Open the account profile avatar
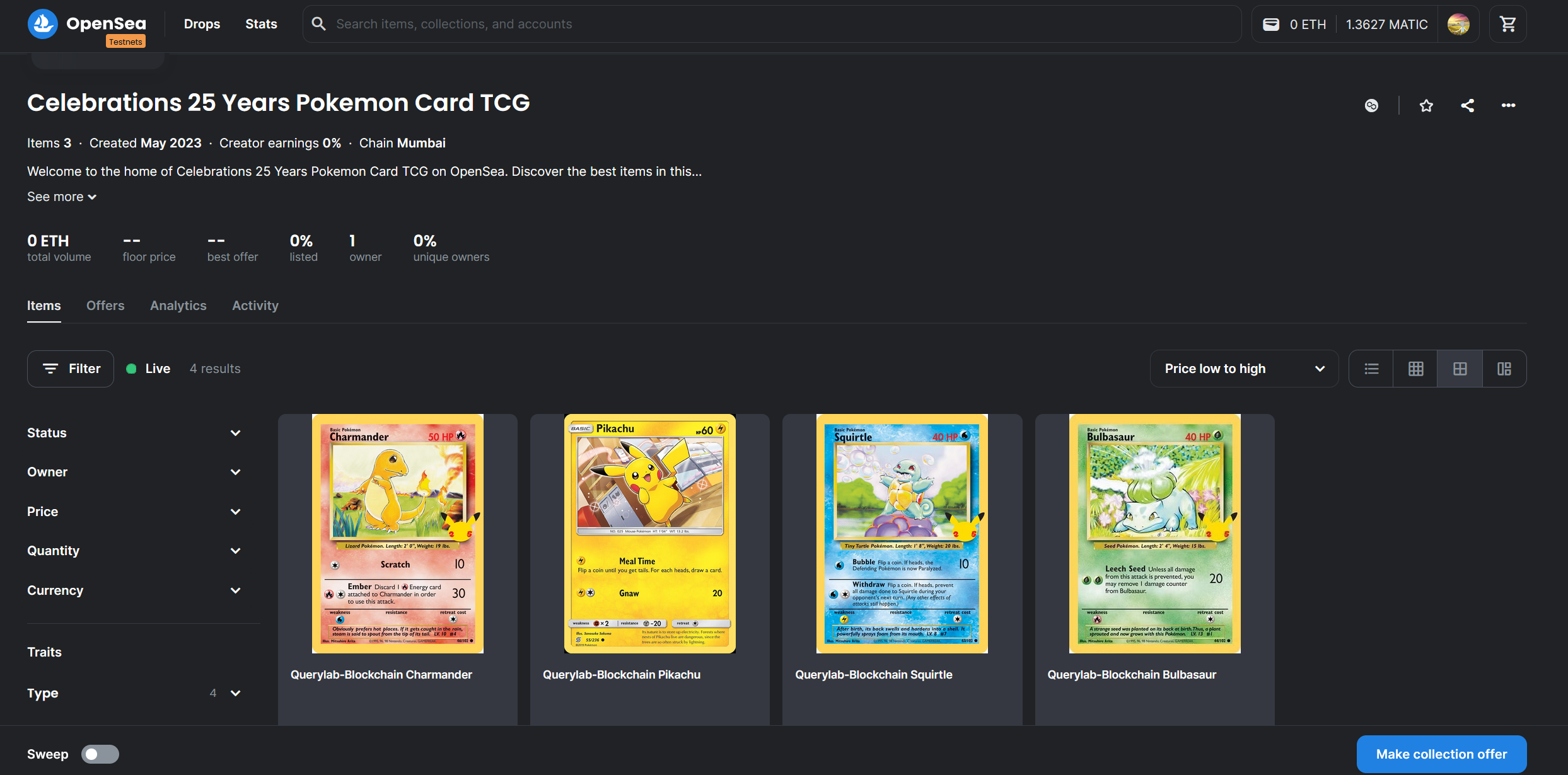The width and height of the screenshot is (1568, 775). 1458,24
